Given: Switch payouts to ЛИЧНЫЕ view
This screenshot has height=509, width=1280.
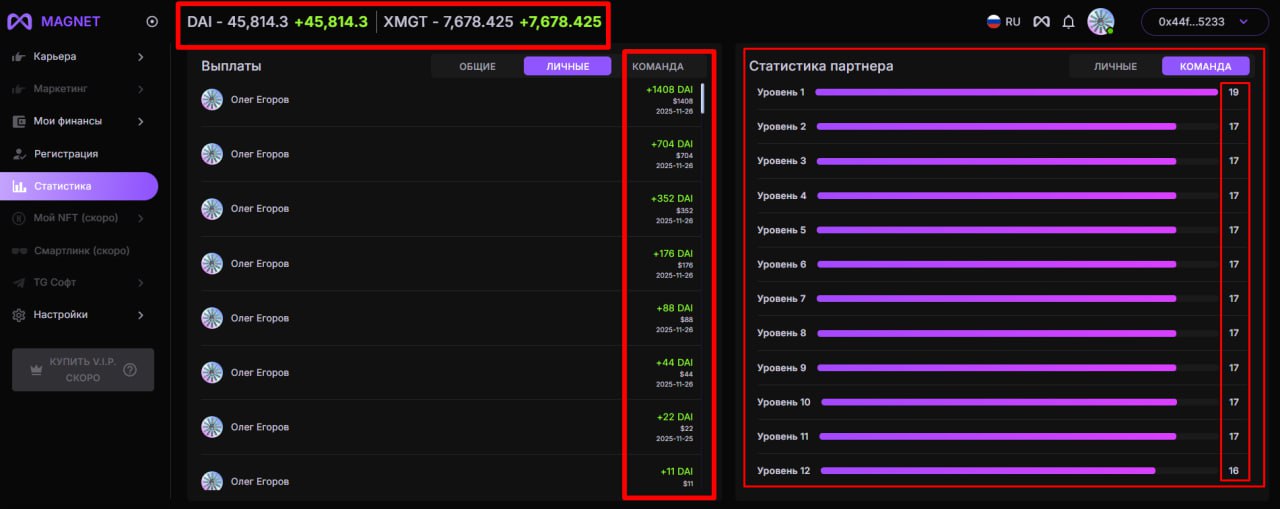Looking at the screenshot, I should point(567,66).
